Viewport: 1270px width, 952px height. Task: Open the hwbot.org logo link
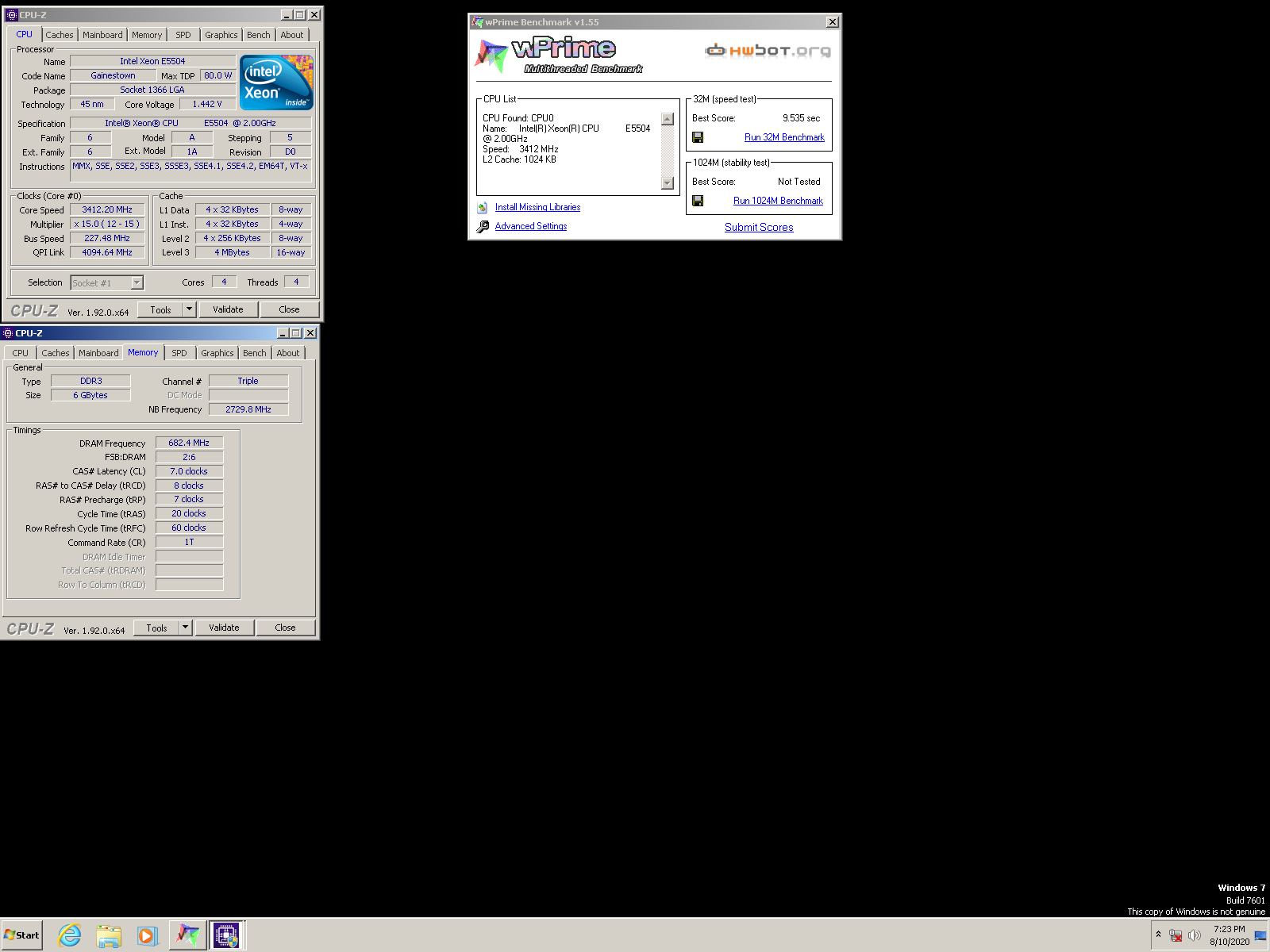(x=768, y=51)
